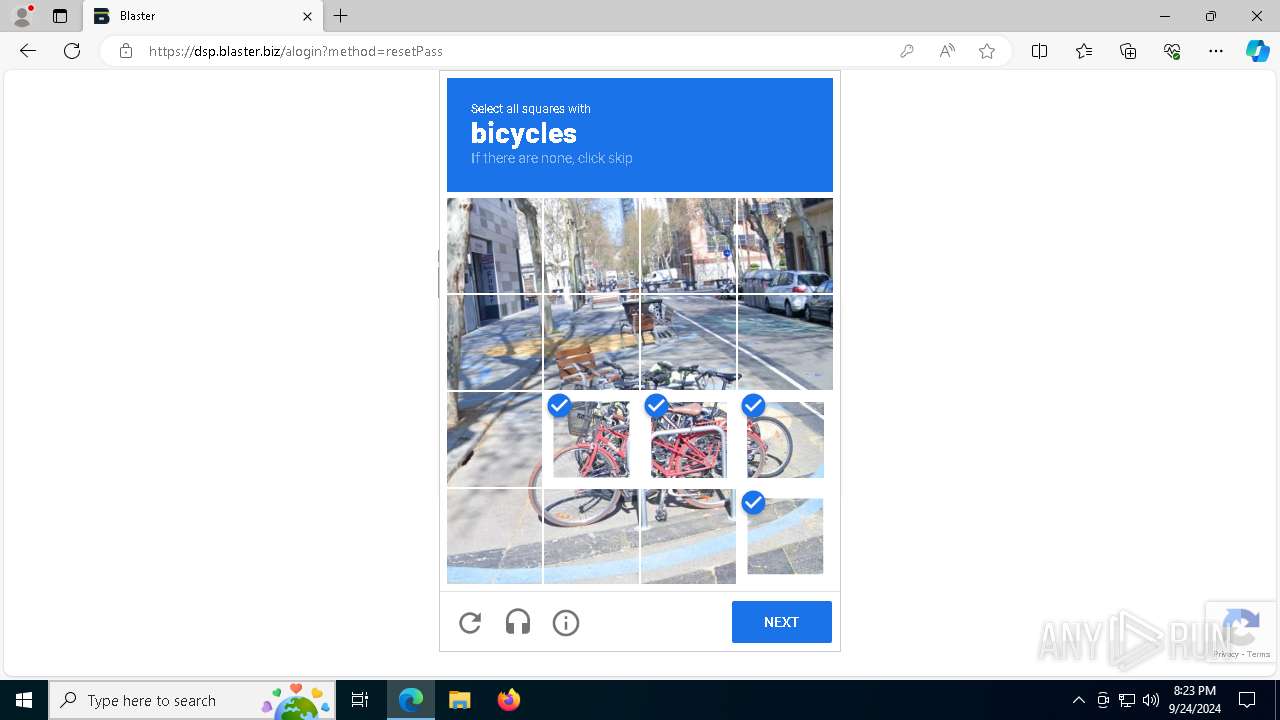This screenshot has width=1280, height=720.
Task: Show hidden tray icons chevron
Action: tap(1078, 700)
